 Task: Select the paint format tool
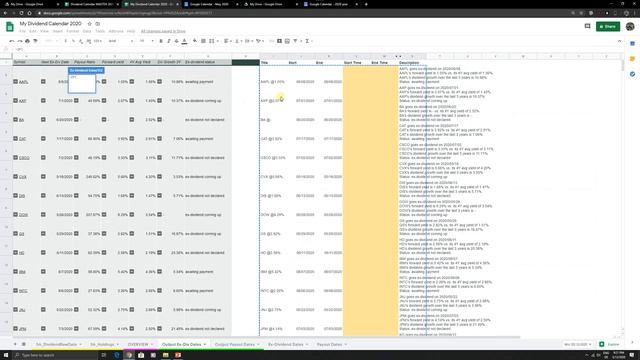[x=35, y=41]
